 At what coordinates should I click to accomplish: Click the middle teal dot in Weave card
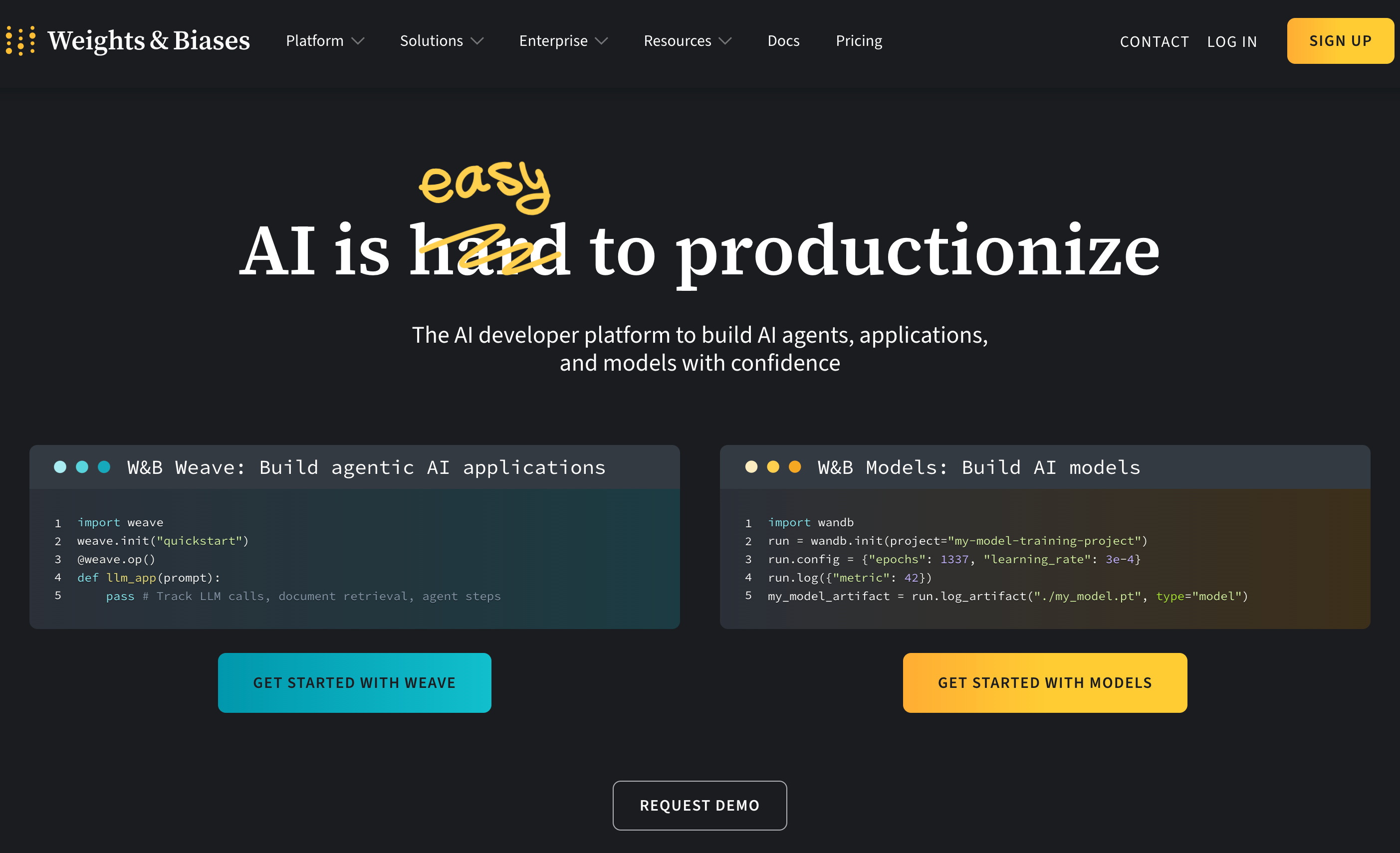[x=82, y=467]
